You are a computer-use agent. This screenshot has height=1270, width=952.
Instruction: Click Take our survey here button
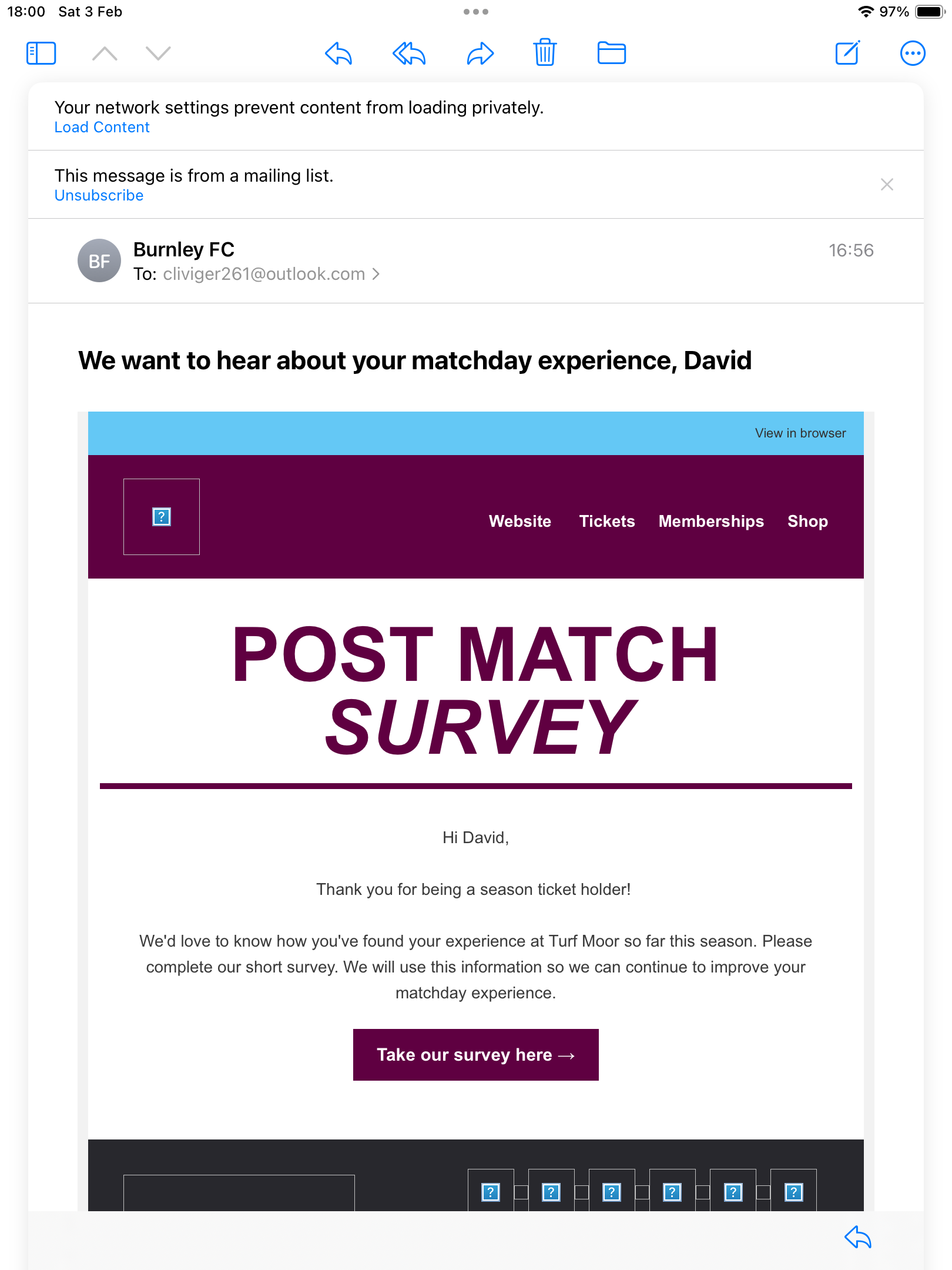(476, 1055)
